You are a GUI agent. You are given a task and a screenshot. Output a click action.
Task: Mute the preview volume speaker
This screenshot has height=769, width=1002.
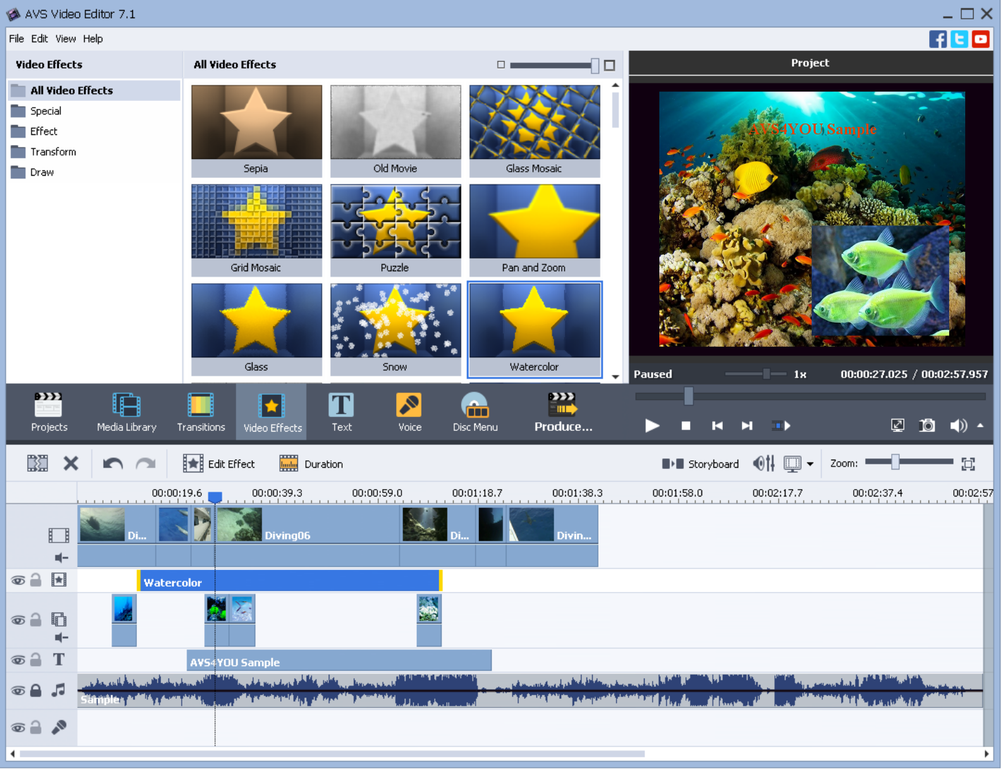click(x=958, y=425)
